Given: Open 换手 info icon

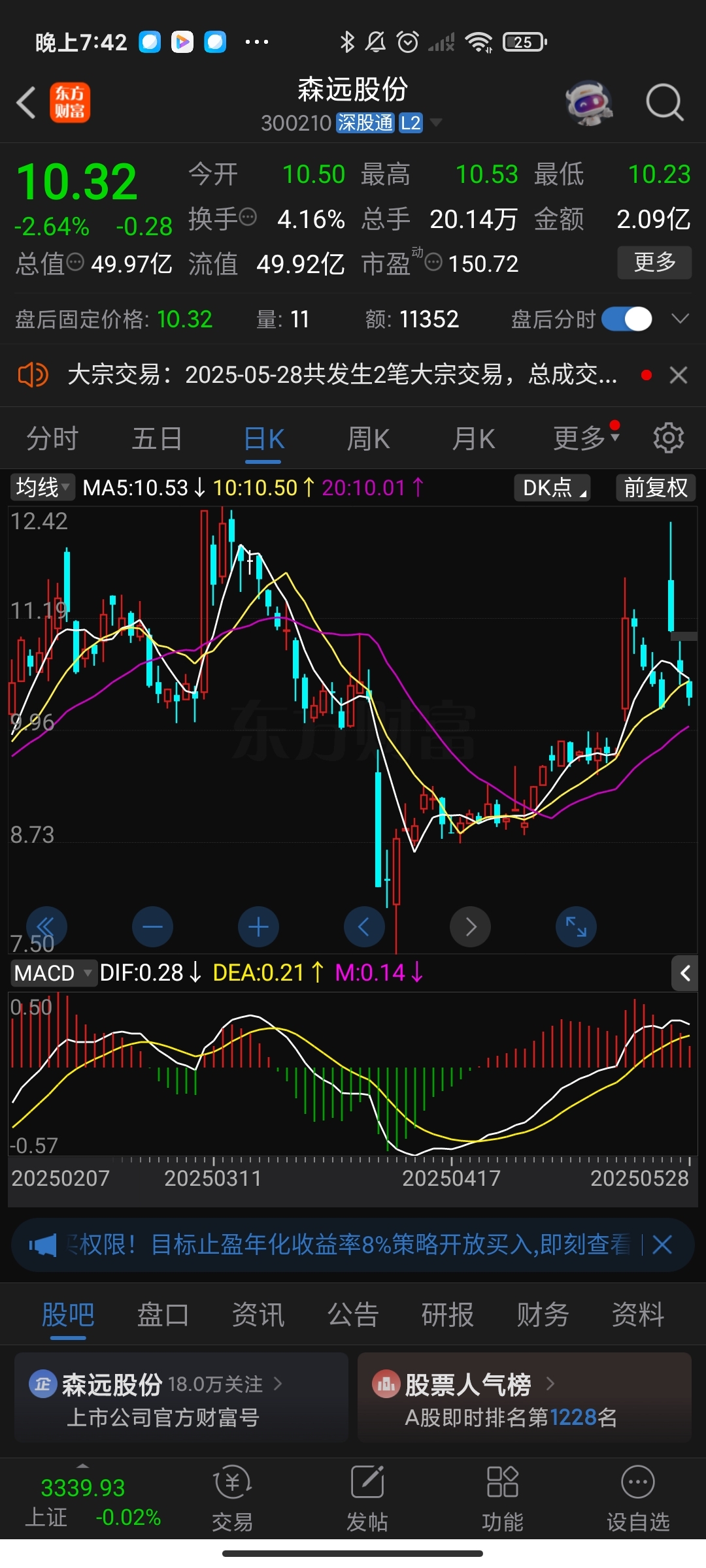Looking at the screenshot, I should click(248, 217).
